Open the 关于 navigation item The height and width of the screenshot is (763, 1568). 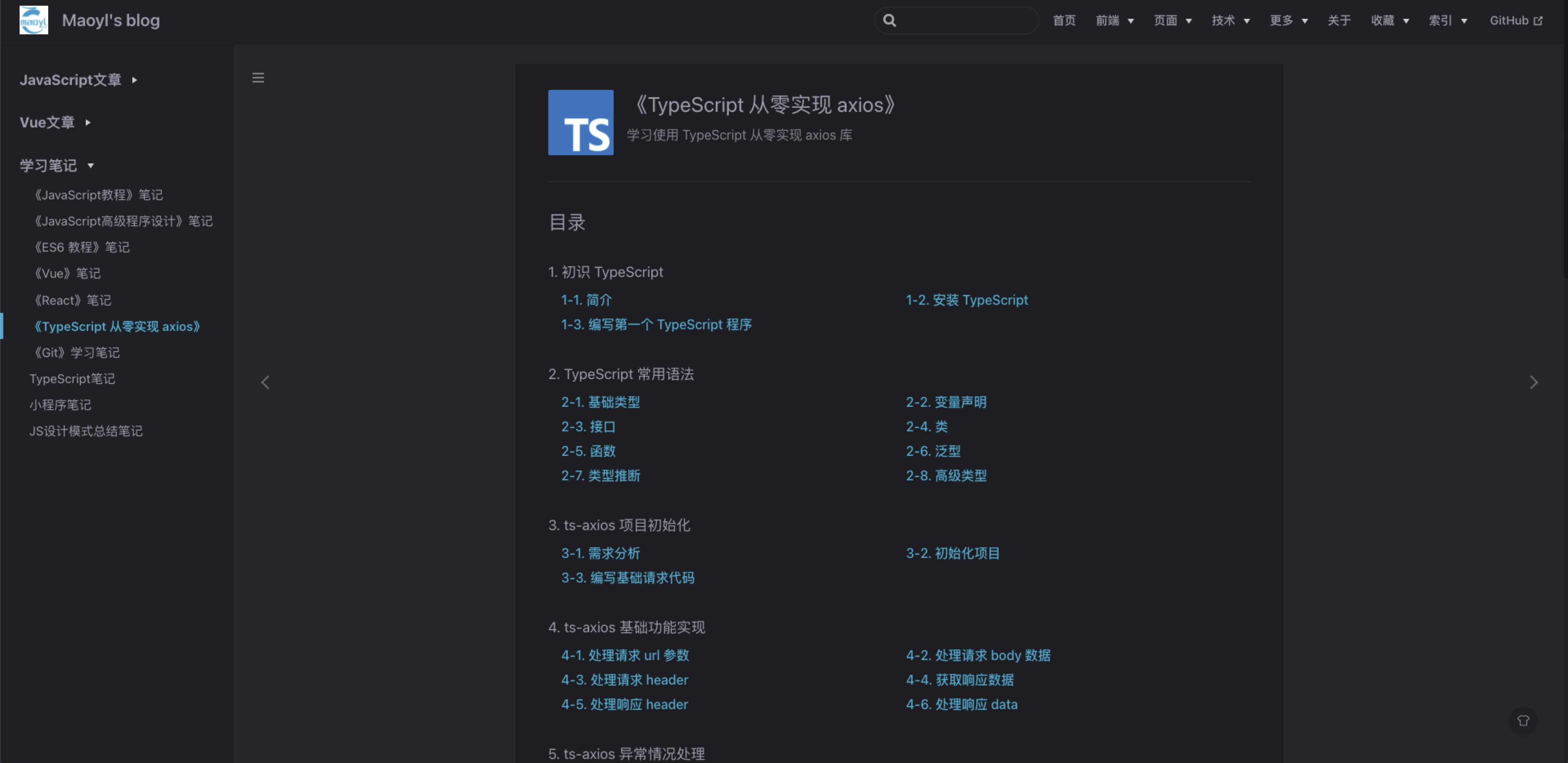(x=1338, y=20)
